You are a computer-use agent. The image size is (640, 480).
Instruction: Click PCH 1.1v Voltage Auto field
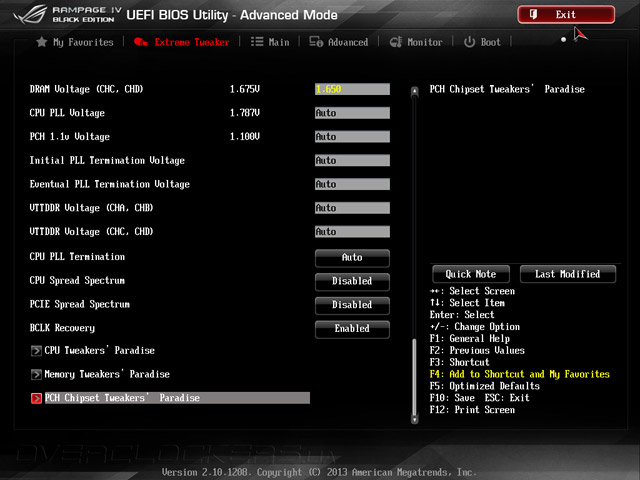[352, 136]
